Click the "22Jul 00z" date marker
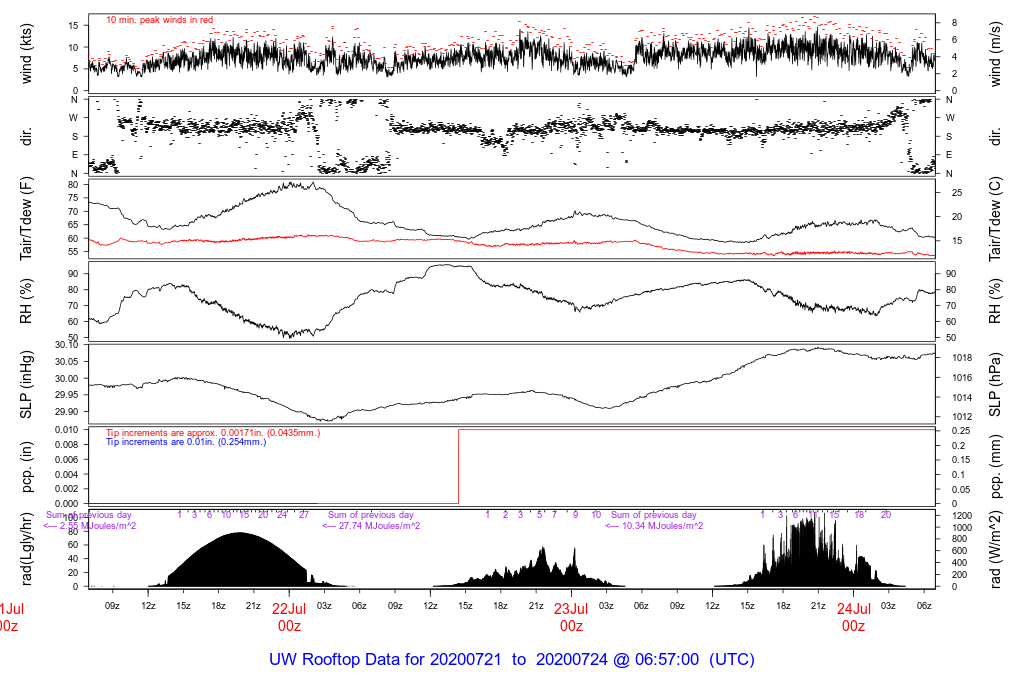The image size is (1024, 700). (289, 617)
